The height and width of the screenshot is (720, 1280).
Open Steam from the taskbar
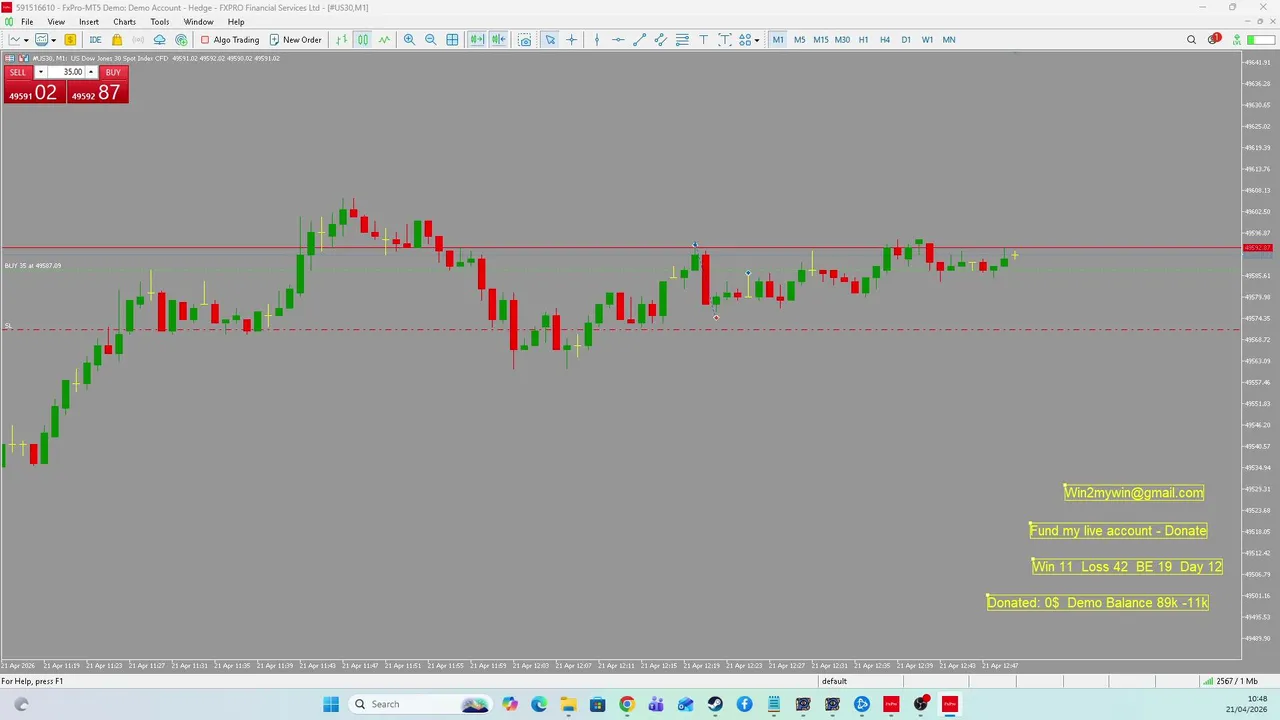(x=715, y=704)
